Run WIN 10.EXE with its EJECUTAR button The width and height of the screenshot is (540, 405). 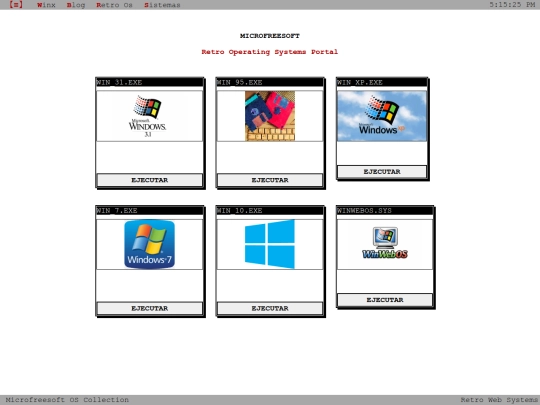[270, 308]
